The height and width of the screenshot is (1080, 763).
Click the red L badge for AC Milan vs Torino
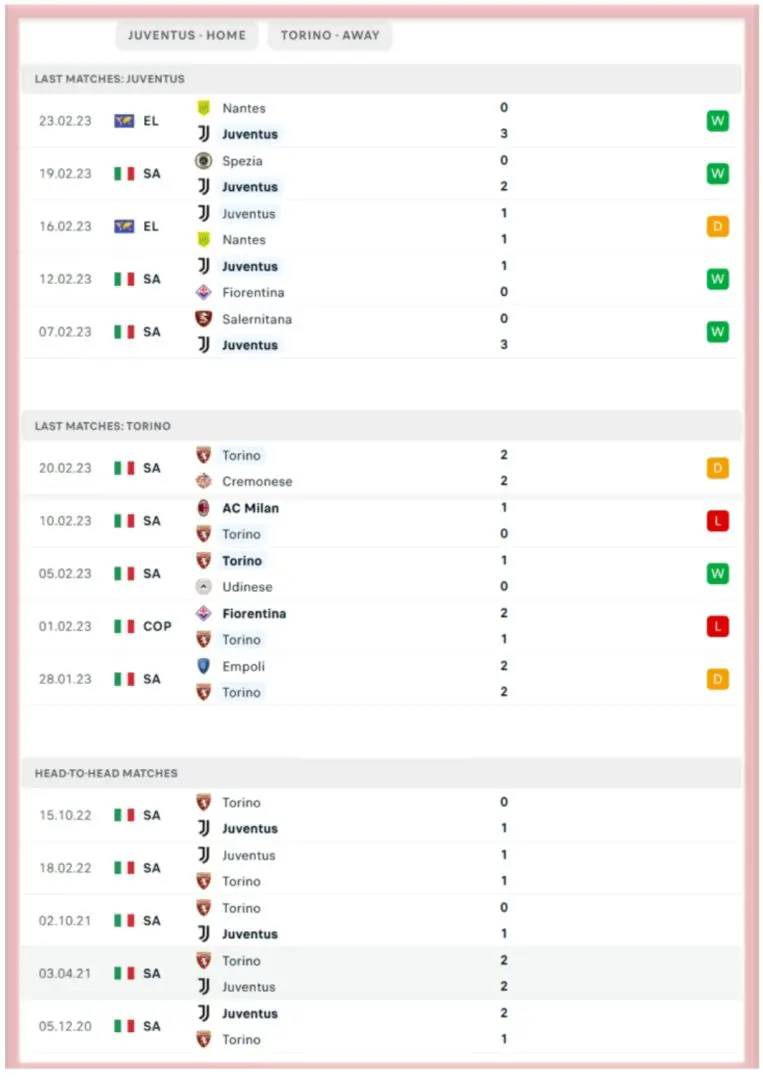pyautogui.click(x=717, y=521)
